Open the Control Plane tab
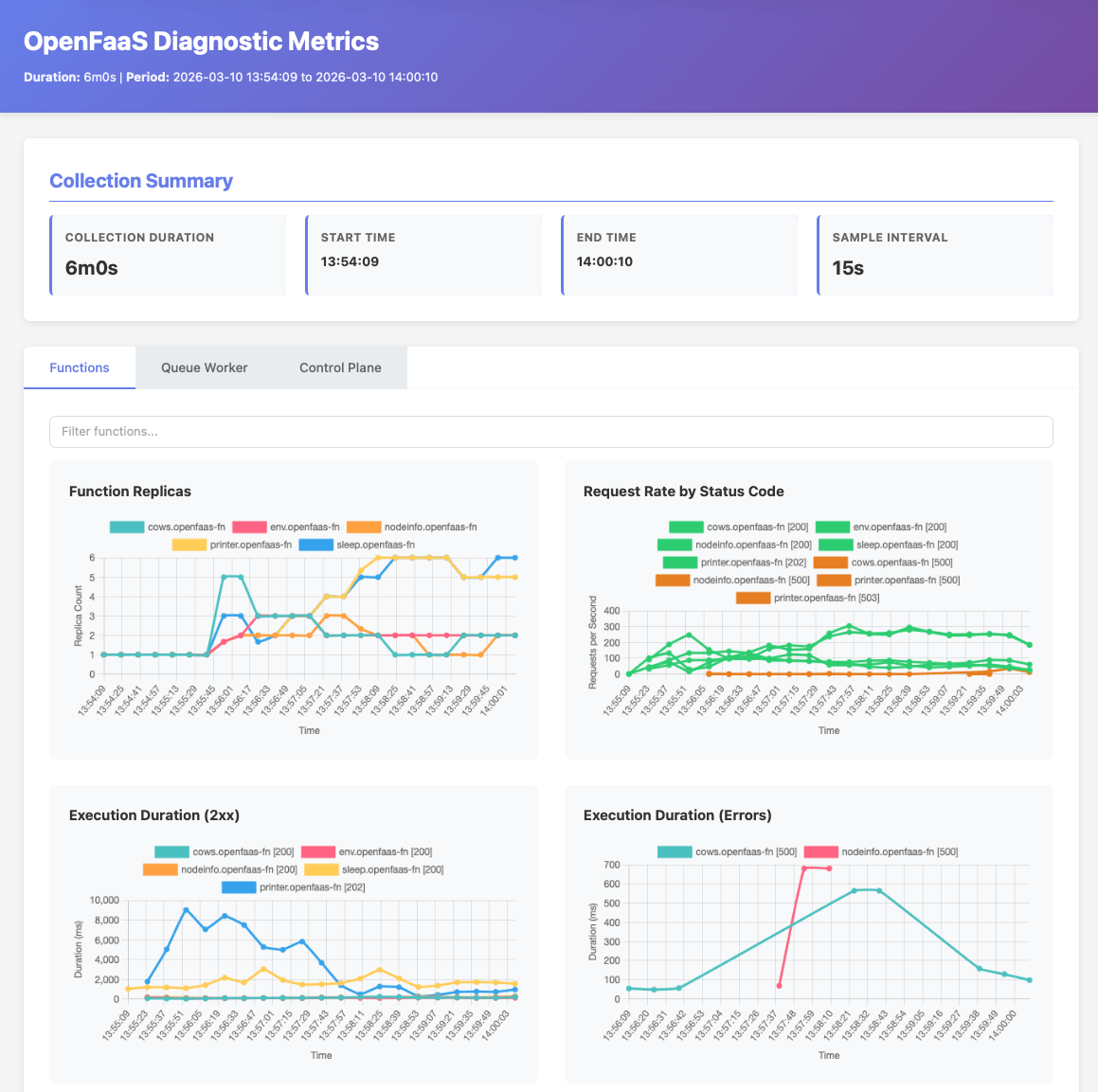This screenshot has width=1098, height=1092. click(340, 367)
